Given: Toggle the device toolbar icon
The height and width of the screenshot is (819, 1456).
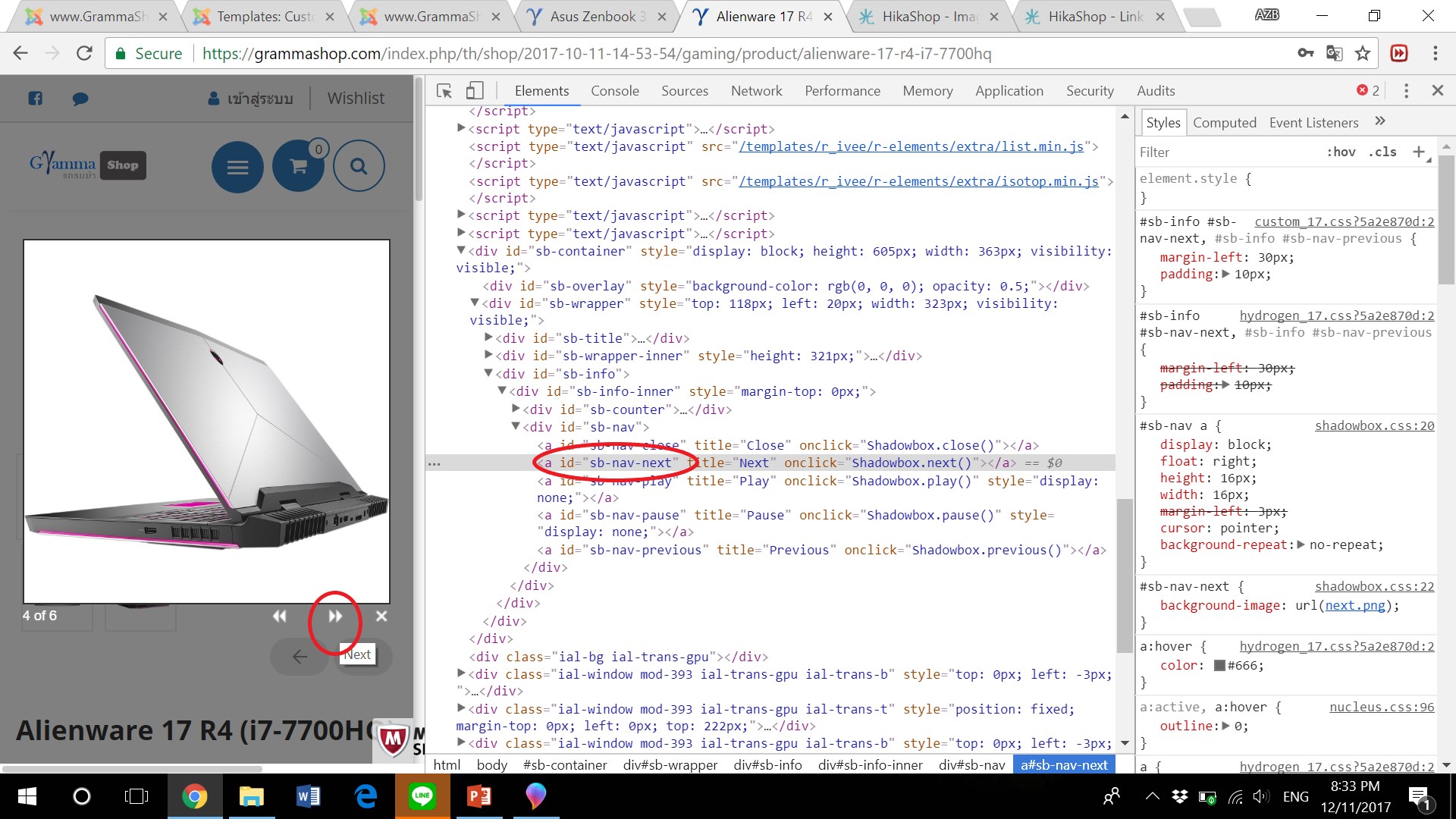Looking at the screenshot, I should [475, 91].
